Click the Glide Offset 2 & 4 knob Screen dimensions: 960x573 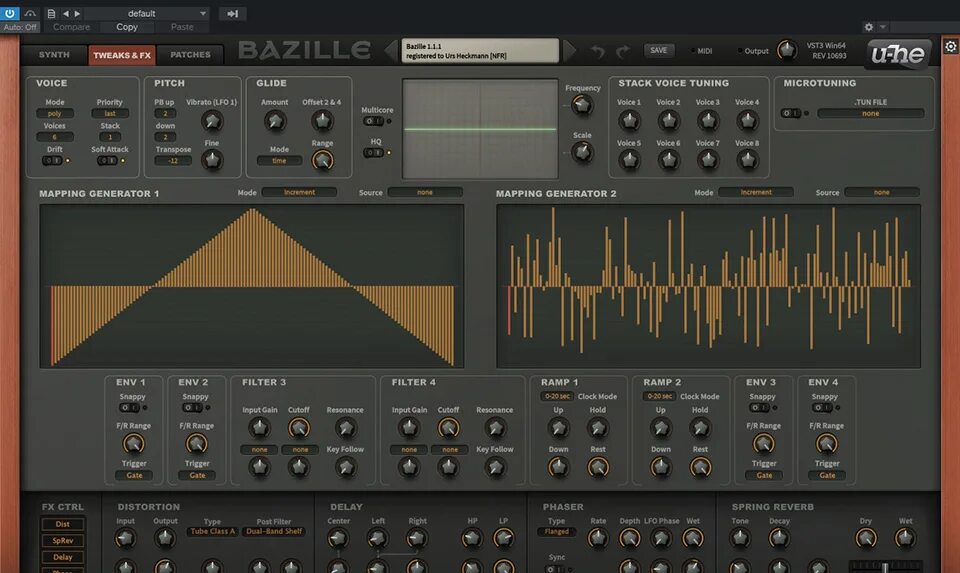coord(322,121)
